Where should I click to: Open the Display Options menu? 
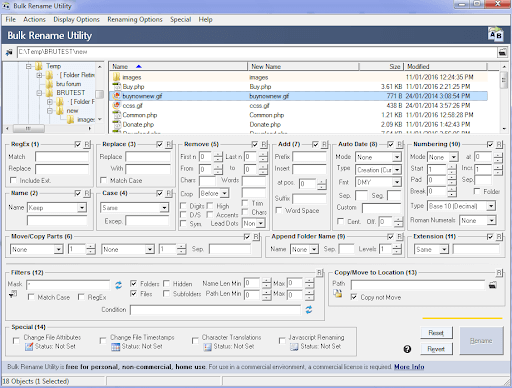coord(76,19)
